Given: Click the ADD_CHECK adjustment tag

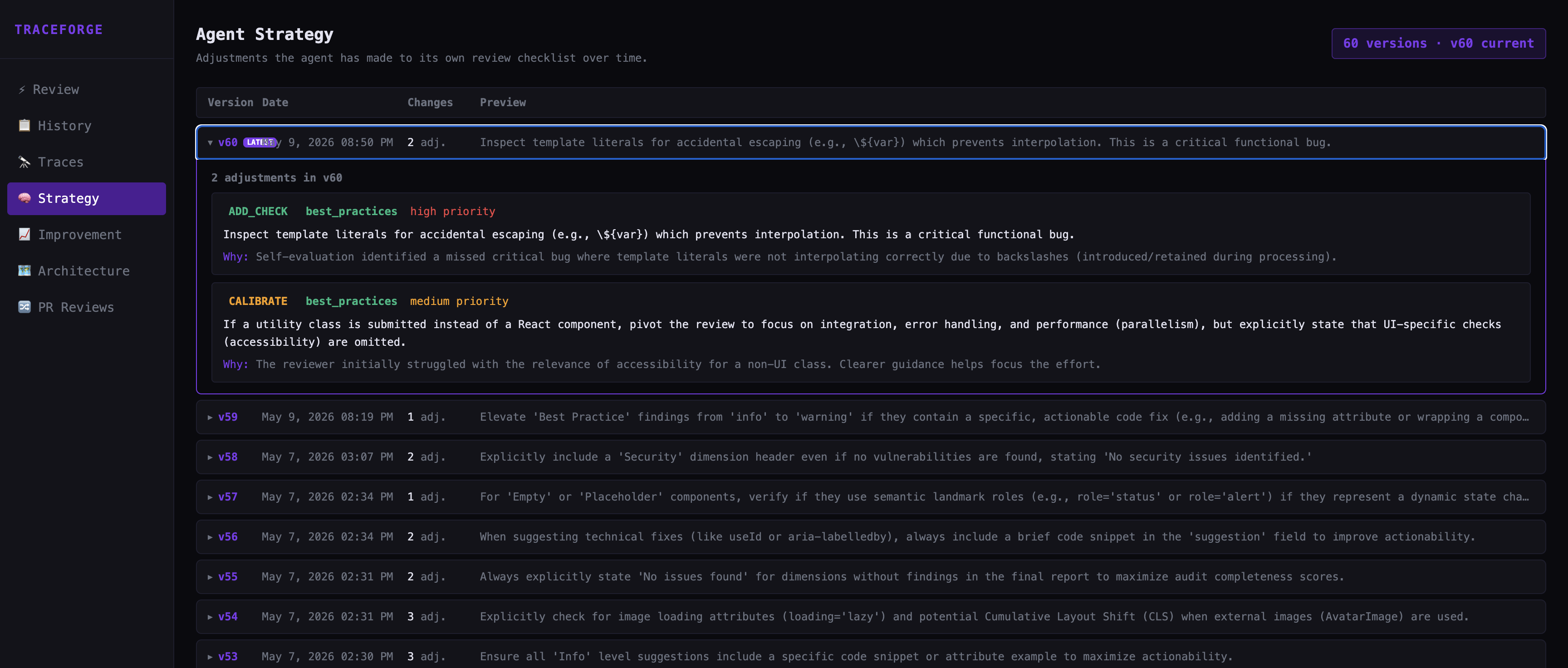Looking at the screenshot, I should 258,211.
